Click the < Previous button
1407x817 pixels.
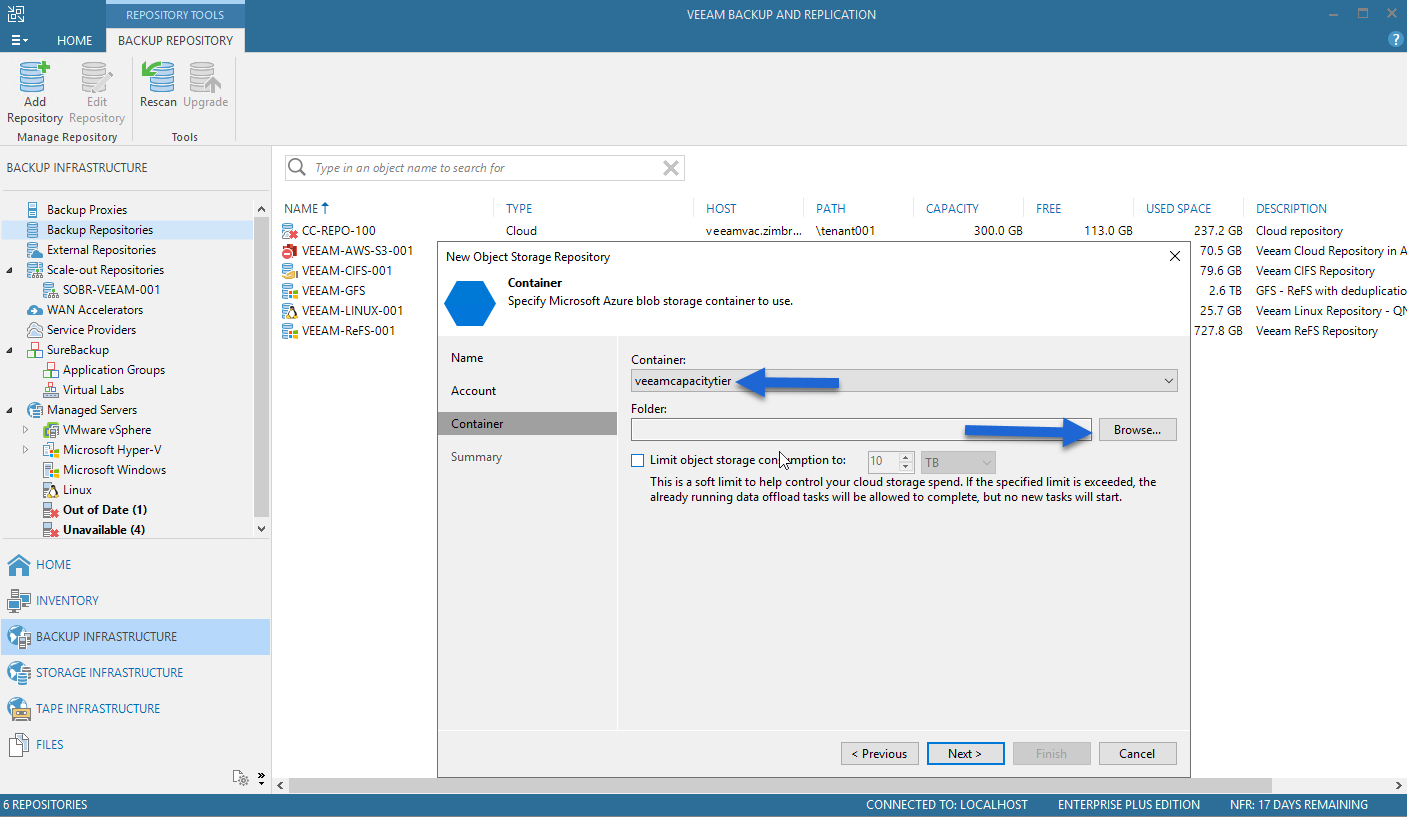click(x=880, y=754)
